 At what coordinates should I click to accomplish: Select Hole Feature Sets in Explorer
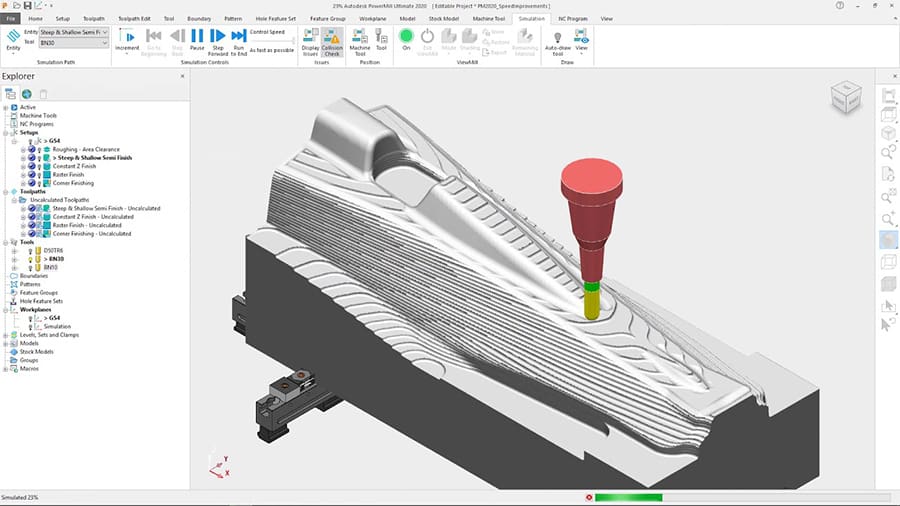click(x=41, y=301)
